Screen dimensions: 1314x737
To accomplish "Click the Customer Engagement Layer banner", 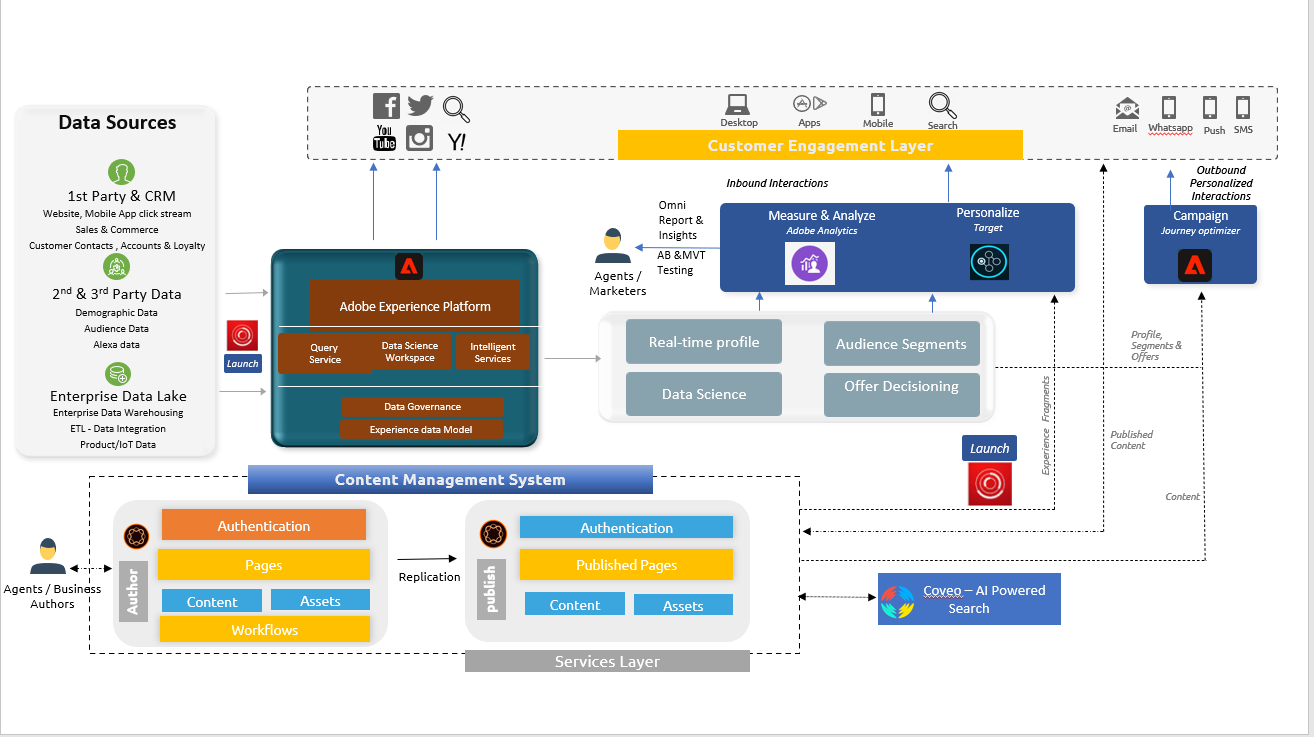I will (820, 146).
